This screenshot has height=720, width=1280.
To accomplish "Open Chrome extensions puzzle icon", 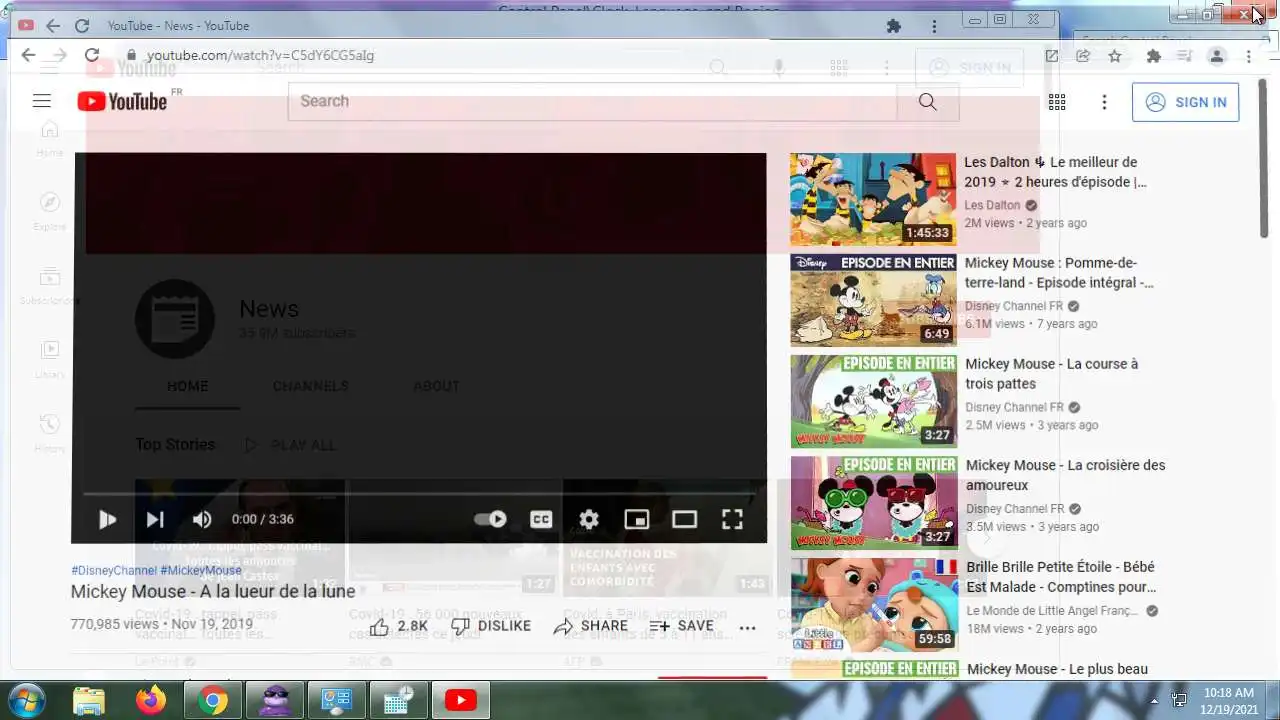I will (1153, 56).
